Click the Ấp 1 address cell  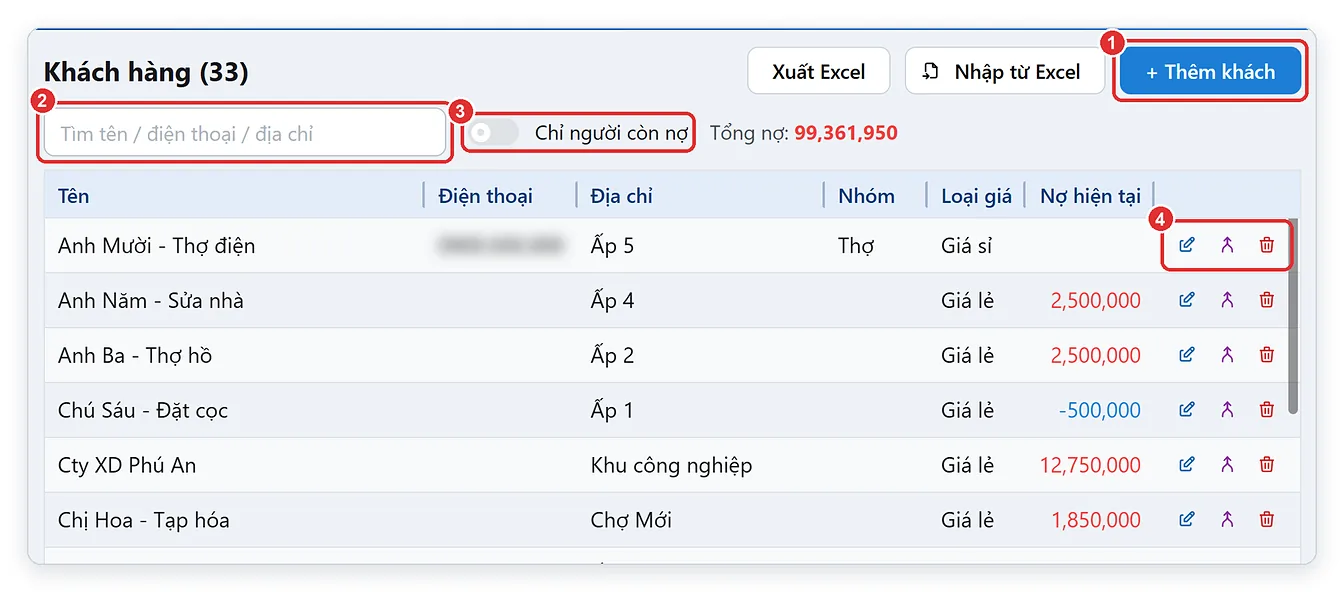pos(612,411)
